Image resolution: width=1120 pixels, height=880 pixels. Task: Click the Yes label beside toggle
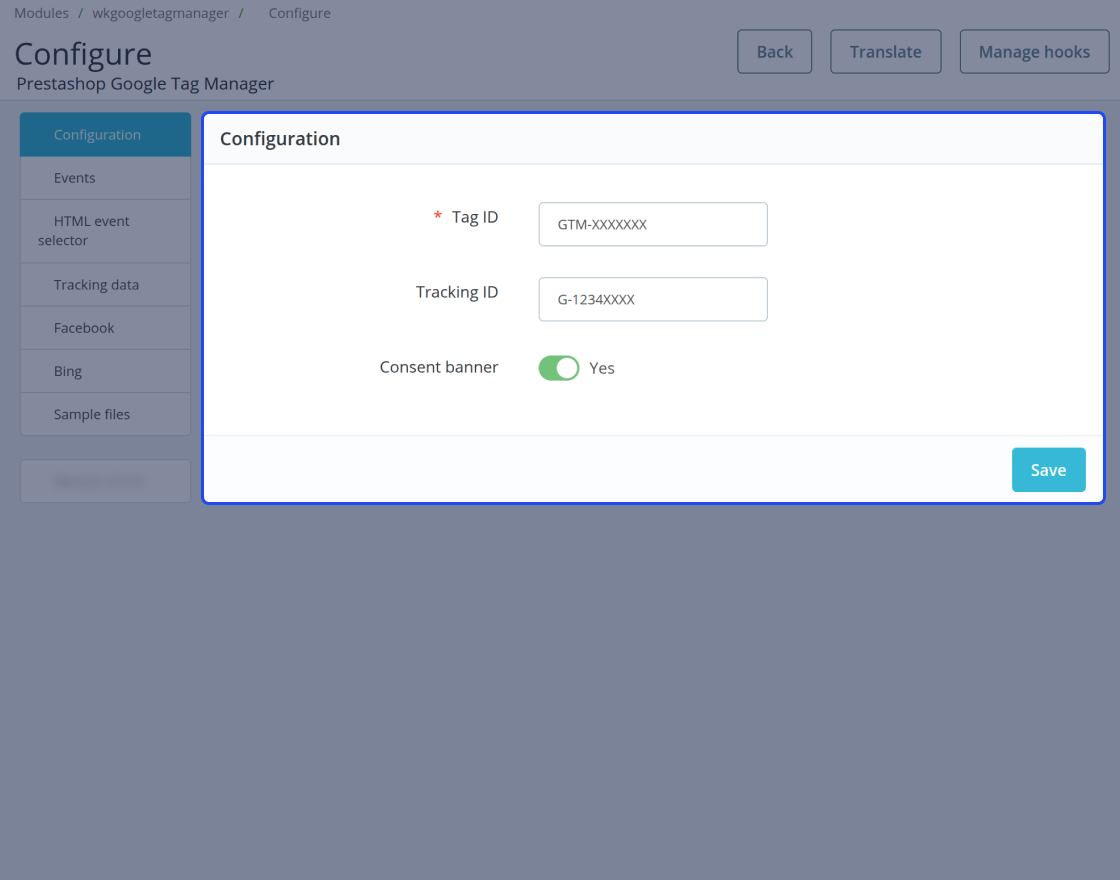[x=601, y=368]
